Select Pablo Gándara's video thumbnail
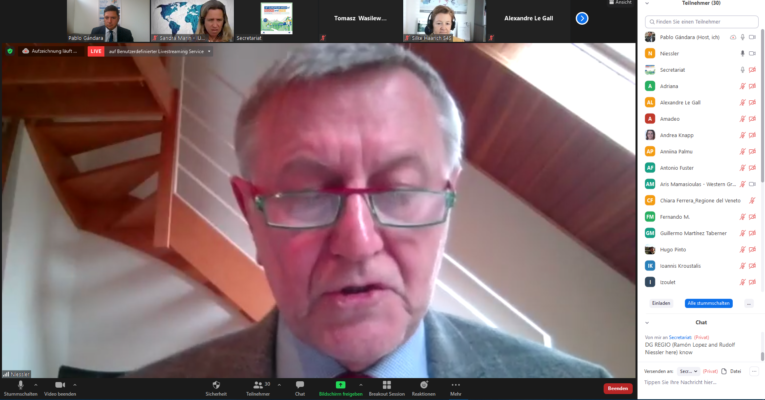Image resolution: width=765 pixels, height=400 pixels. 108,21
